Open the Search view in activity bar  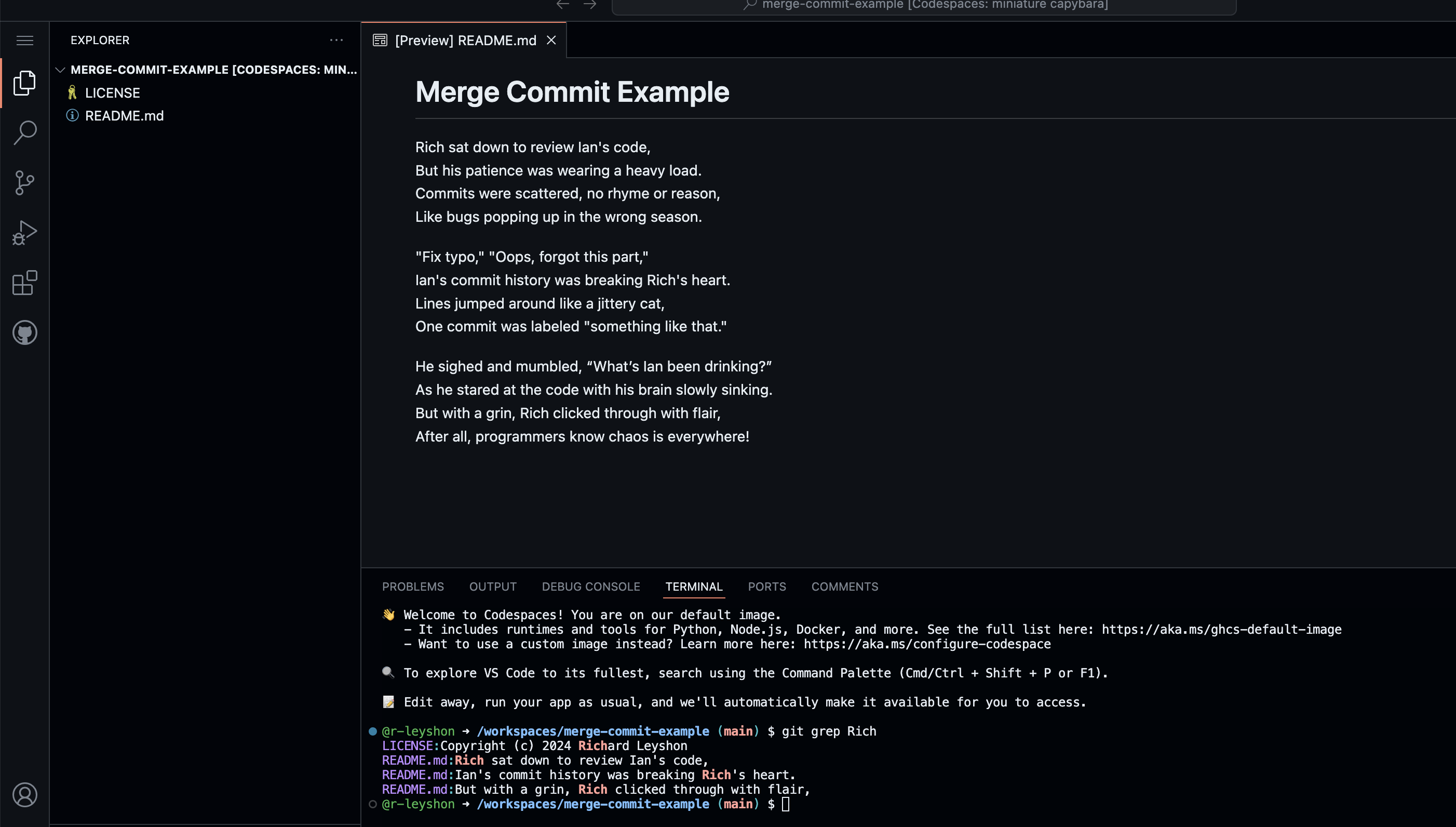[x=24, y=132]
